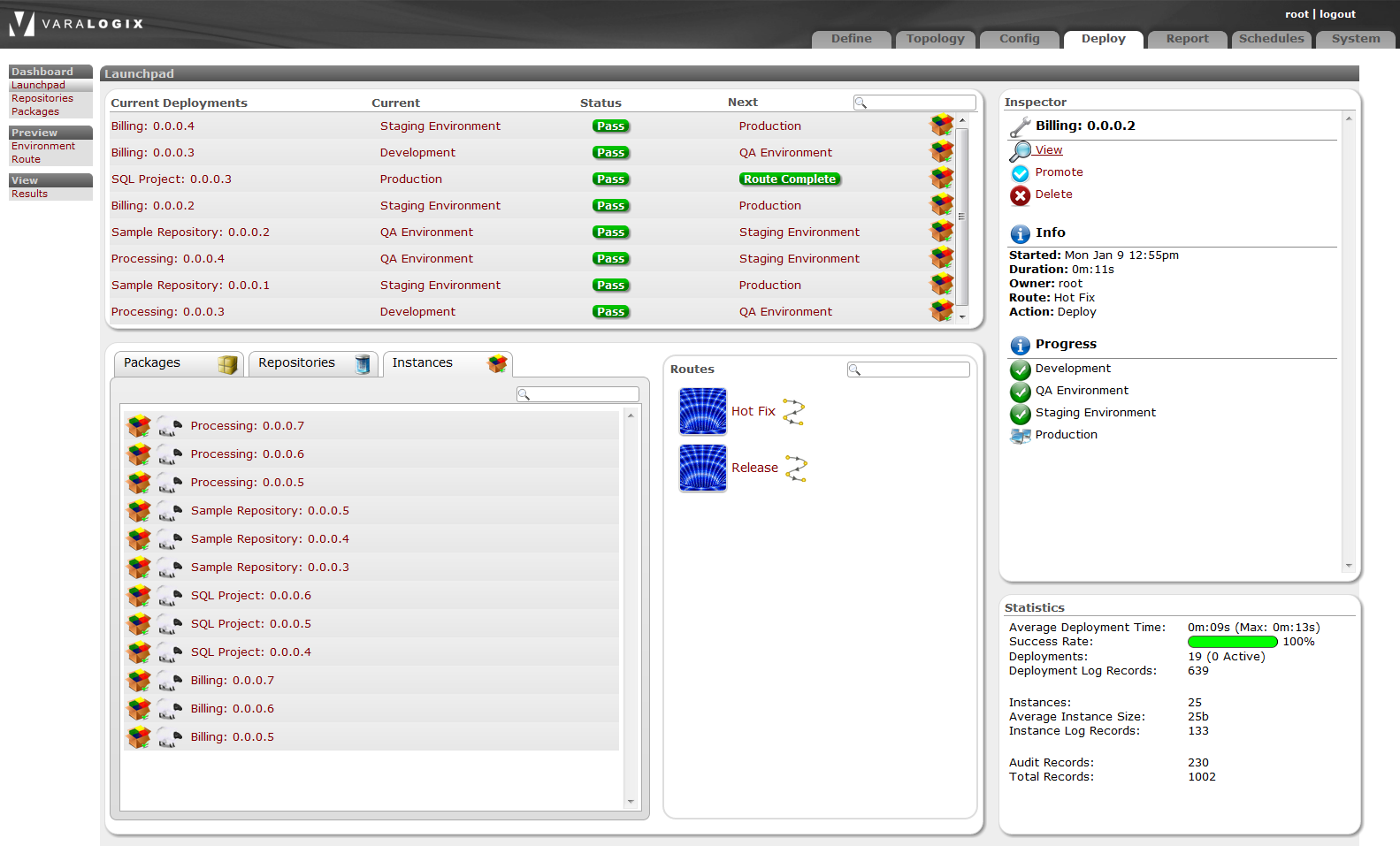Viewport: 1400px width, 846px height.
Task: Open the Schedules tab
Action: (x=1272, y=39)
